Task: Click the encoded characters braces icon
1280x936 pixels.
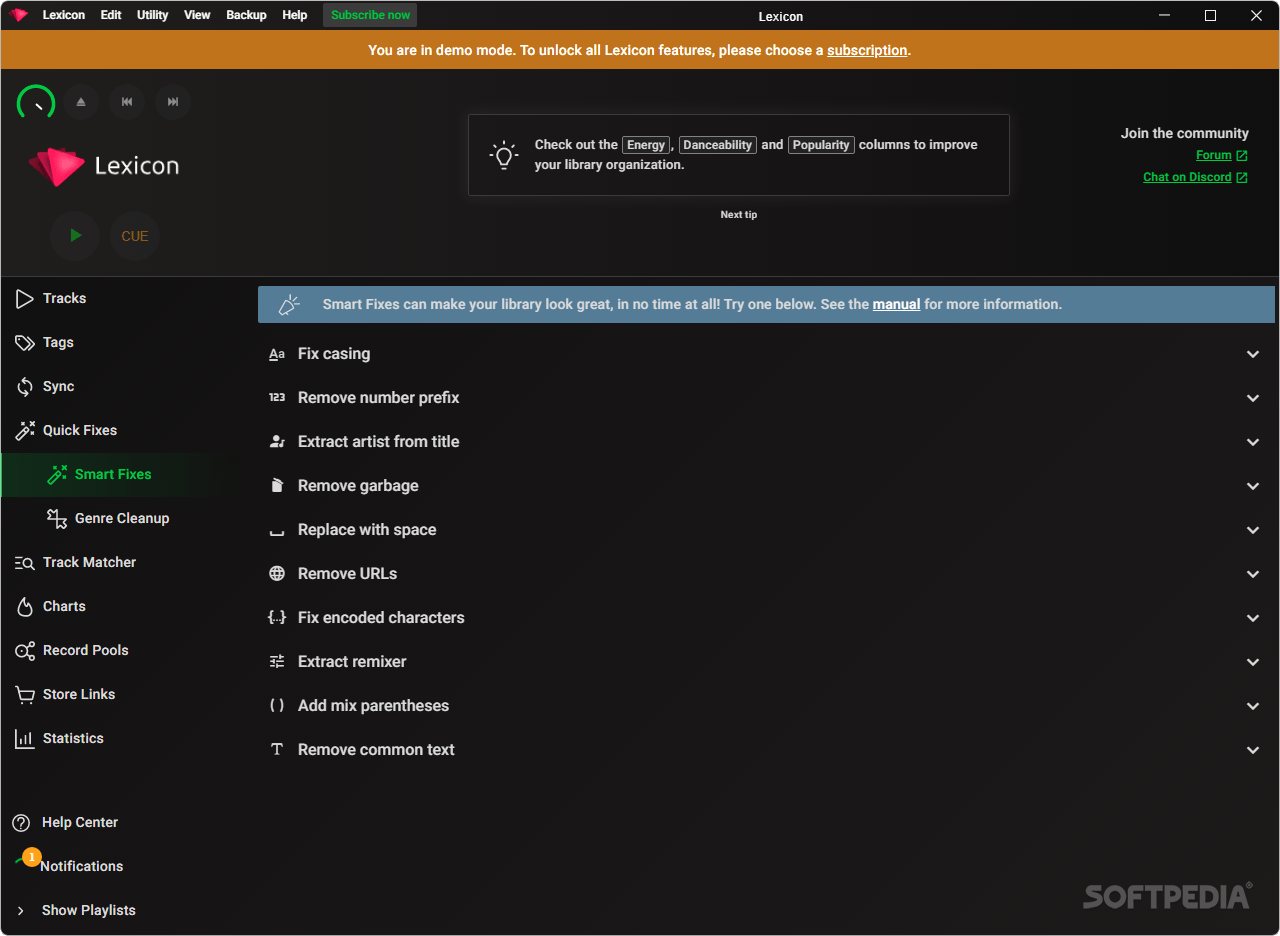Action: [x=277, y=618]
